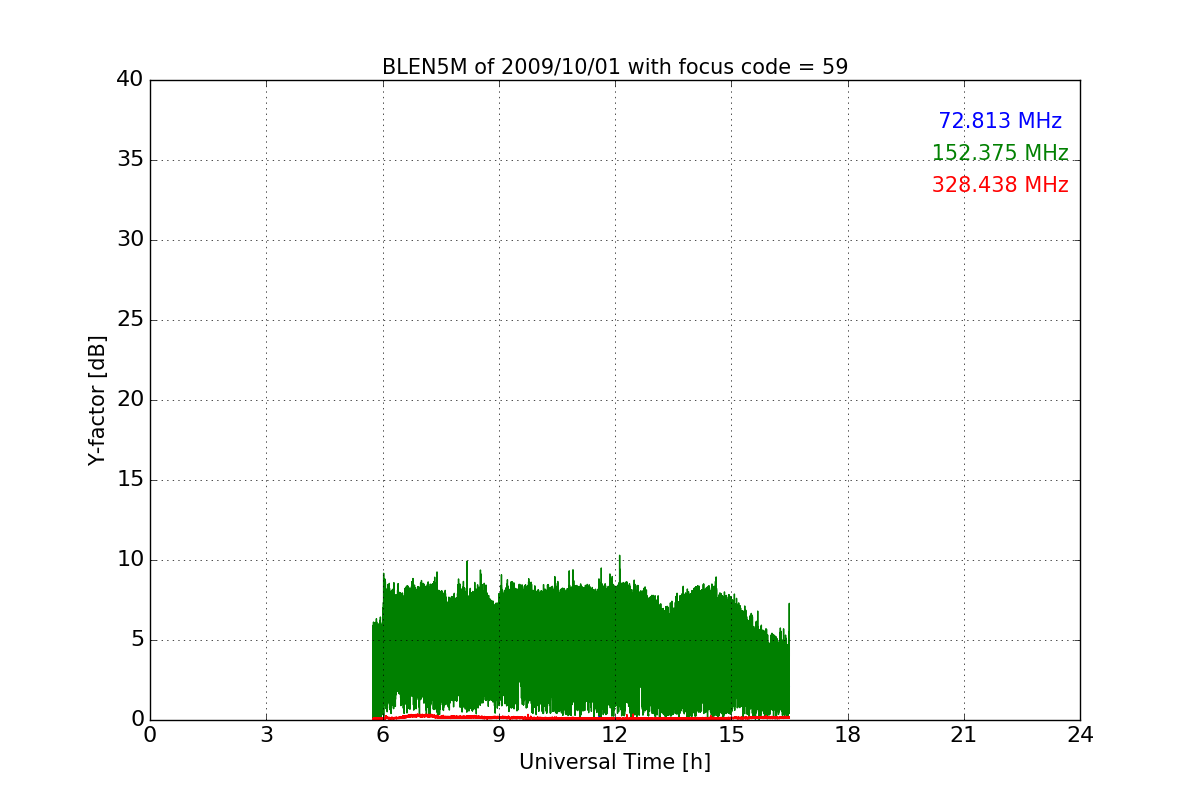
Task: Click y-axis tick label 30
Action: tap(130, 240)
